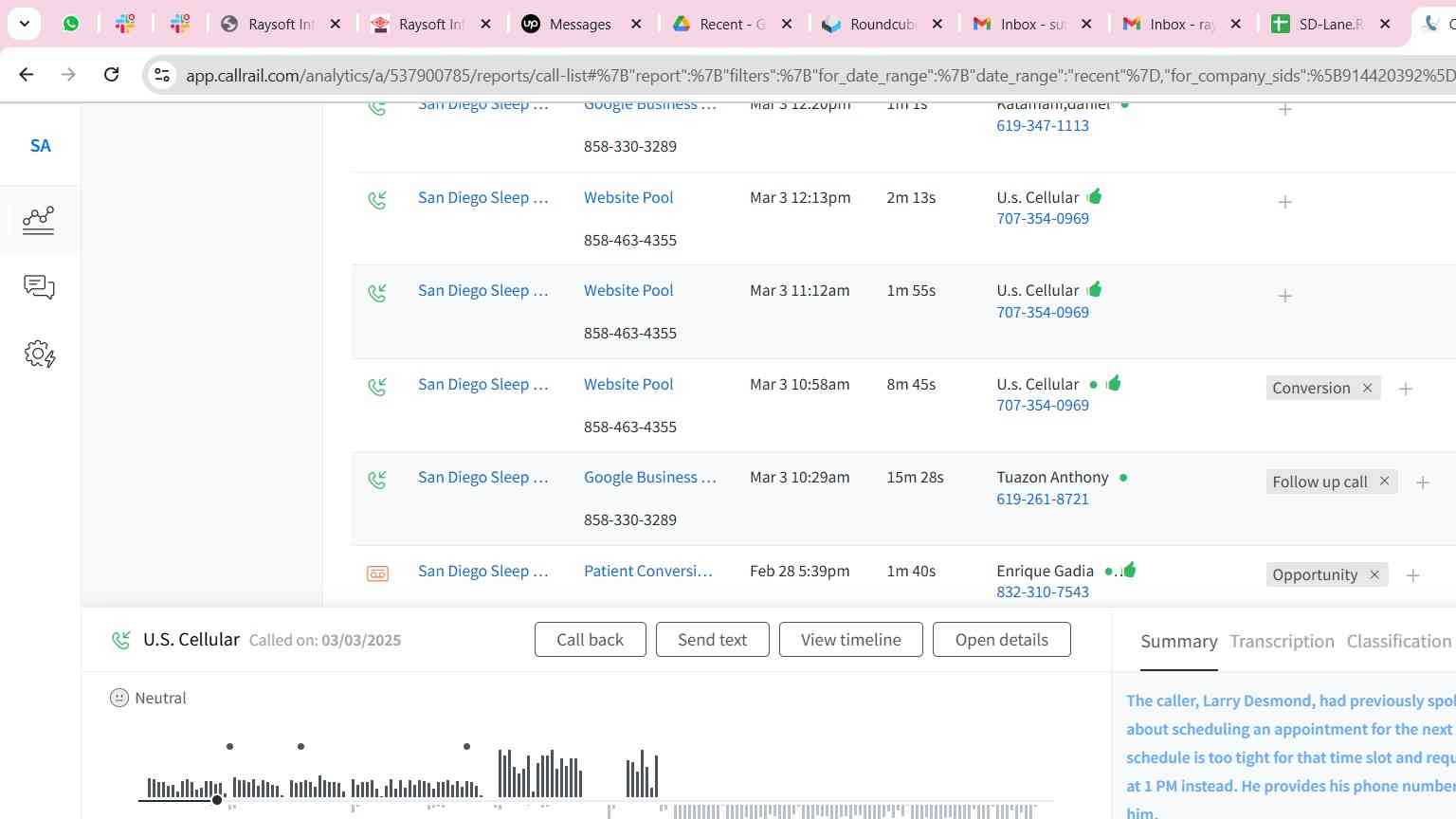
Task: Reload the current page
Action: (x=111, y=74)
